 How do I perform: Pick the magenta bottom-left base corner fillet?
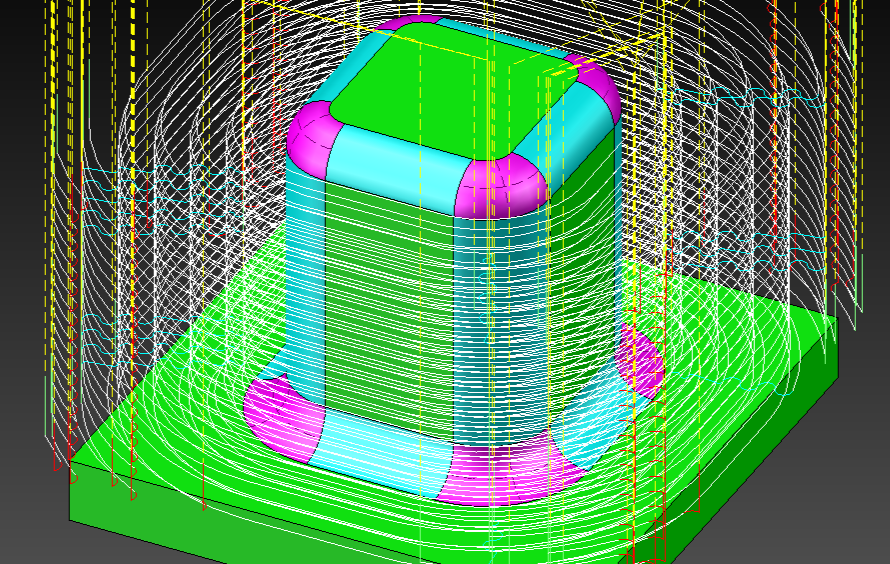pos(280,415)
